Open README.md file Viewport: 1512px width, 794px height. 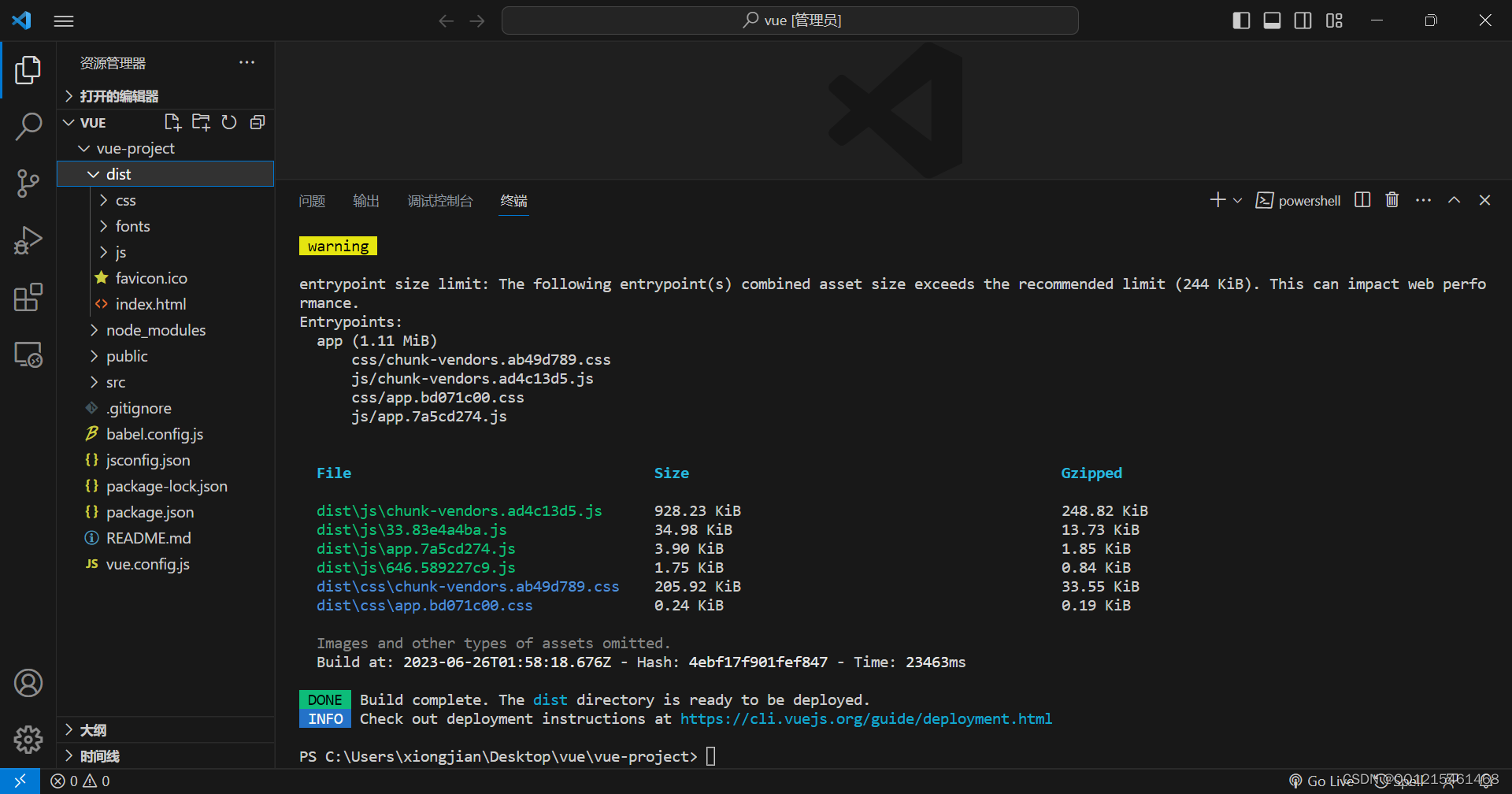[165, 538]
